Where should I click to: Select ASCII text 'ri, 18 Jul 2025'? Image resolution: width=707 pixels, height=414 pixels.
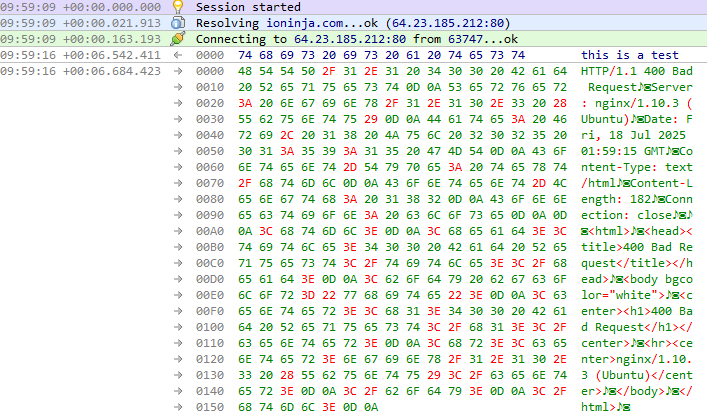coord(633,135)
